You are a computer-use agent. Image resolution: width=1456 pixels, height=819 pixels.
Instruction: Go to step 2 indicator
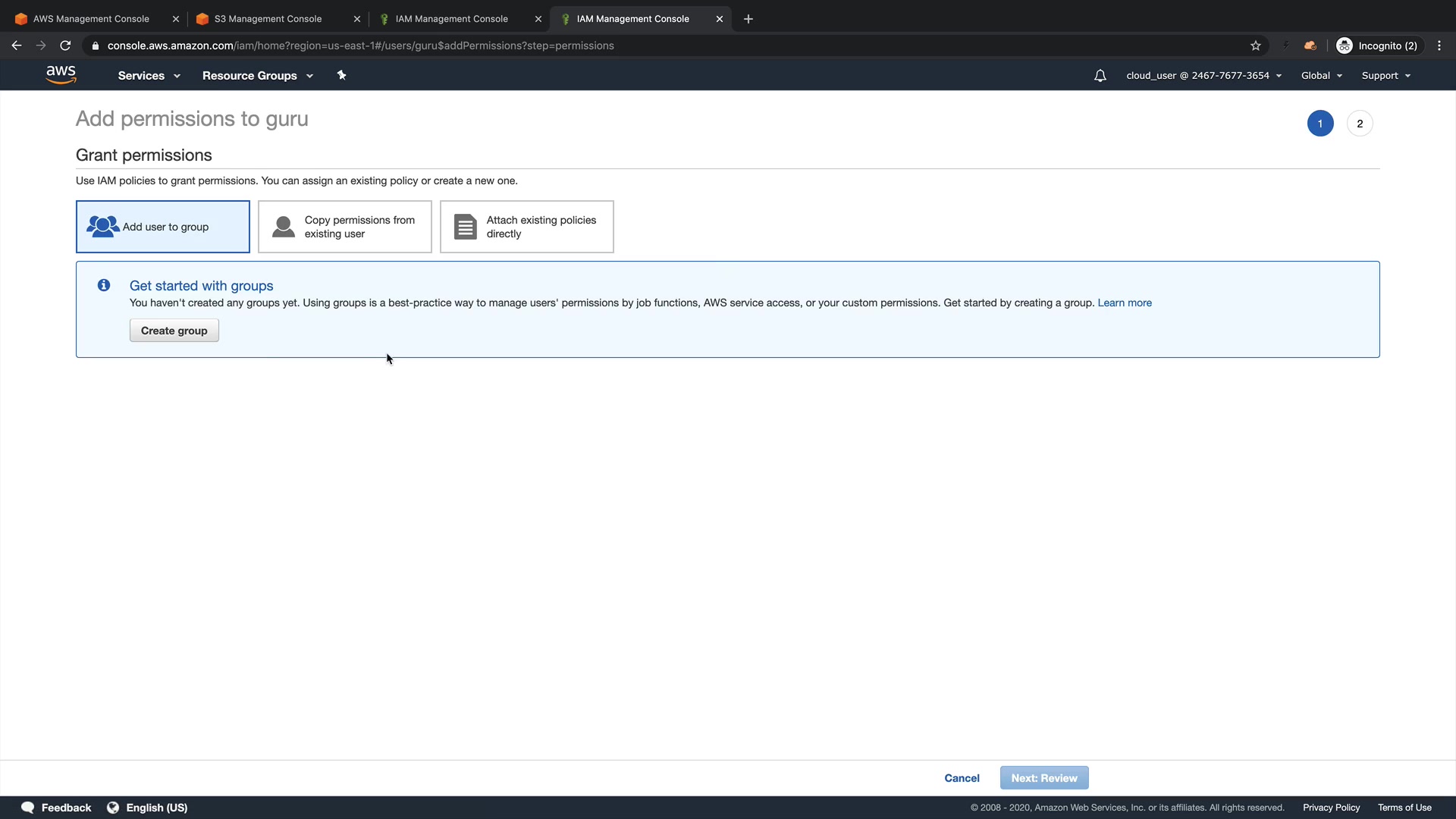pyautogui.click(x=1359, y=124)
